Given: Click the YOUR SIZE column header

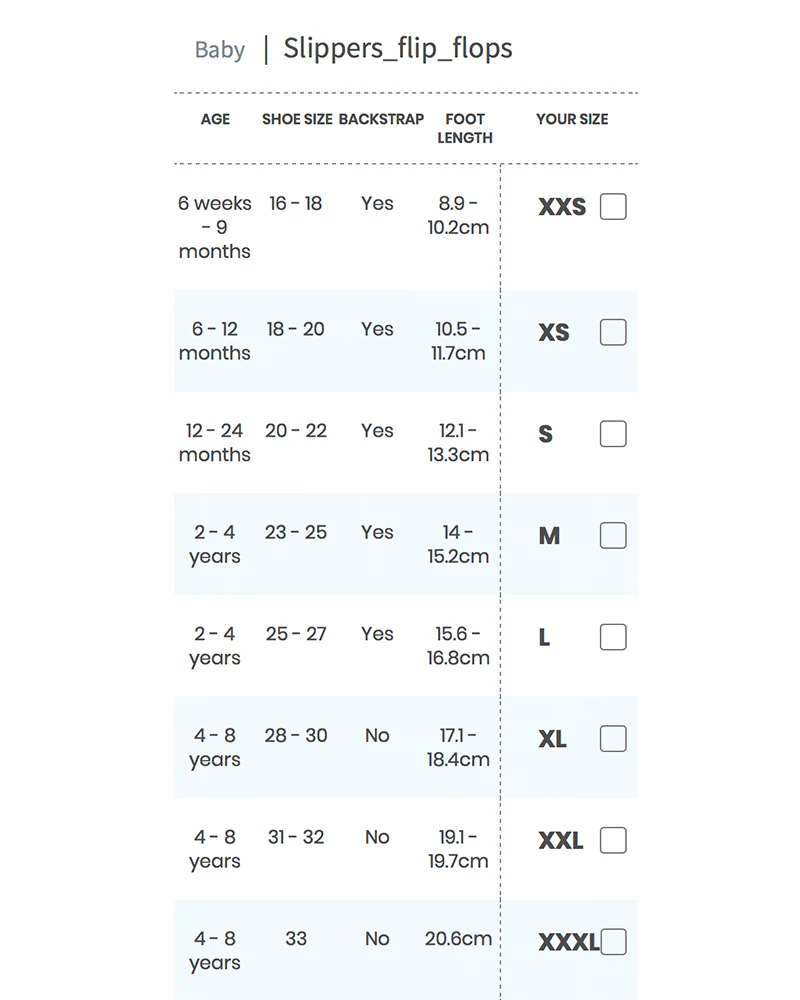Looking at the screenshot, I should (x=572, y=119).
